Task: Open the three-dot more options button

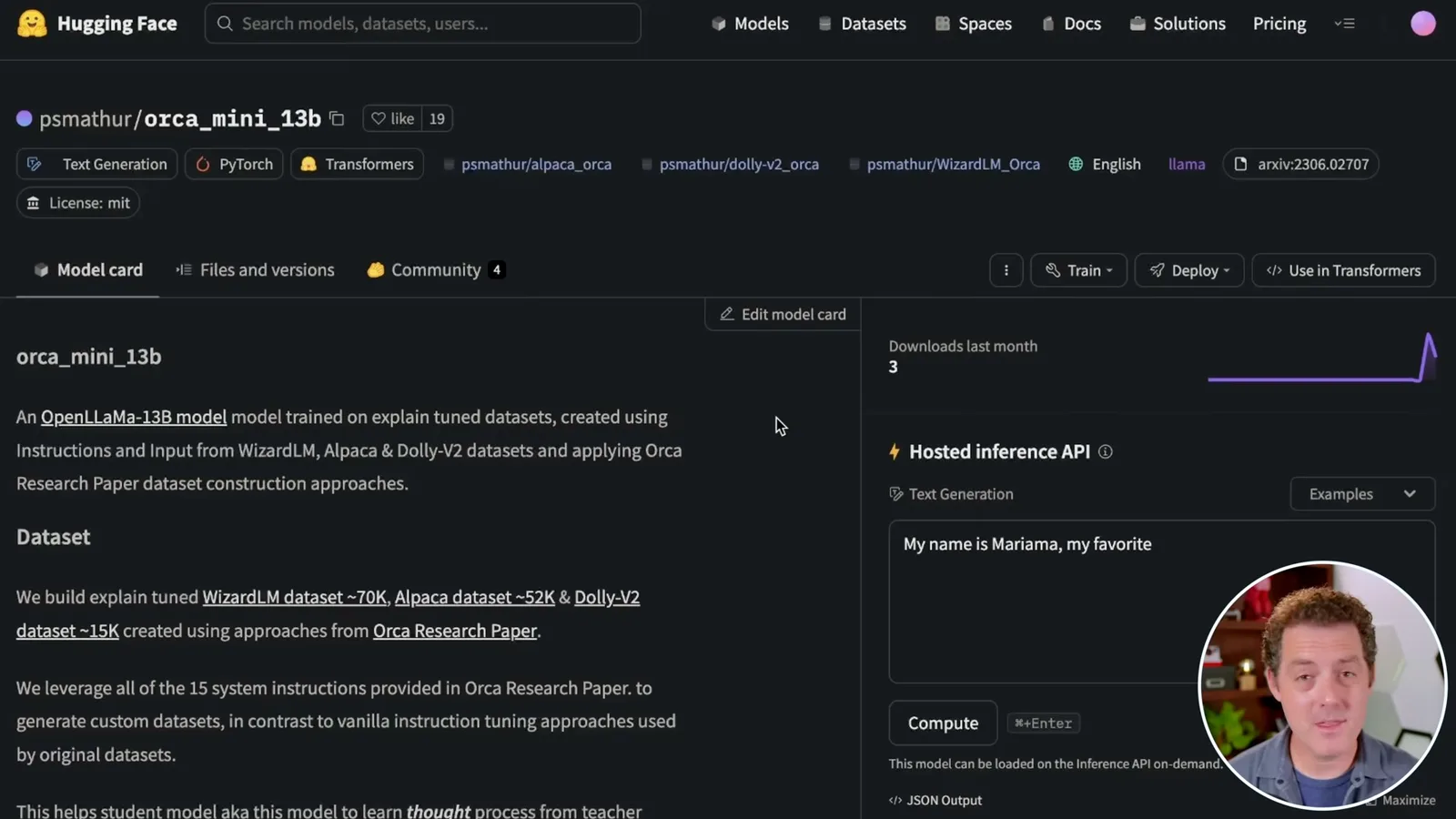Action: (1006, 270)
